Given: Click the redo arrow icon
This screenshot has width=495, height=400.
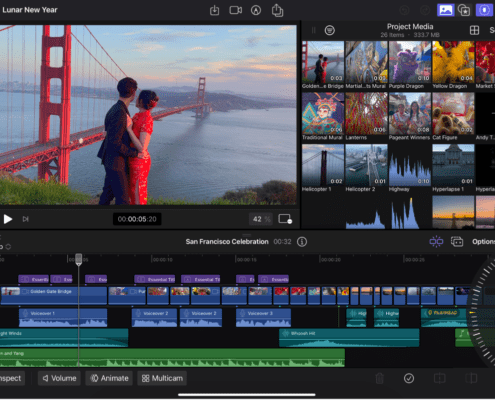Looking at the screenshot, I should click(x=425, y=10).
